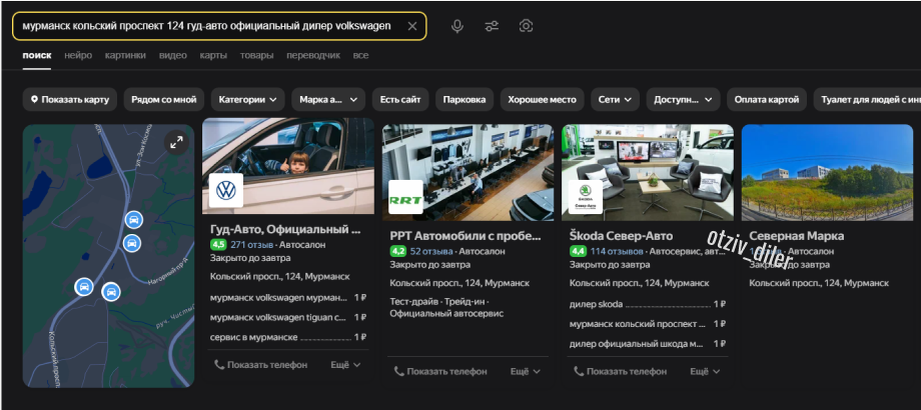Screen dimensions: 921x410
Task: Show phone number for Škoda Север-Авто
Action: pos(620,371)
